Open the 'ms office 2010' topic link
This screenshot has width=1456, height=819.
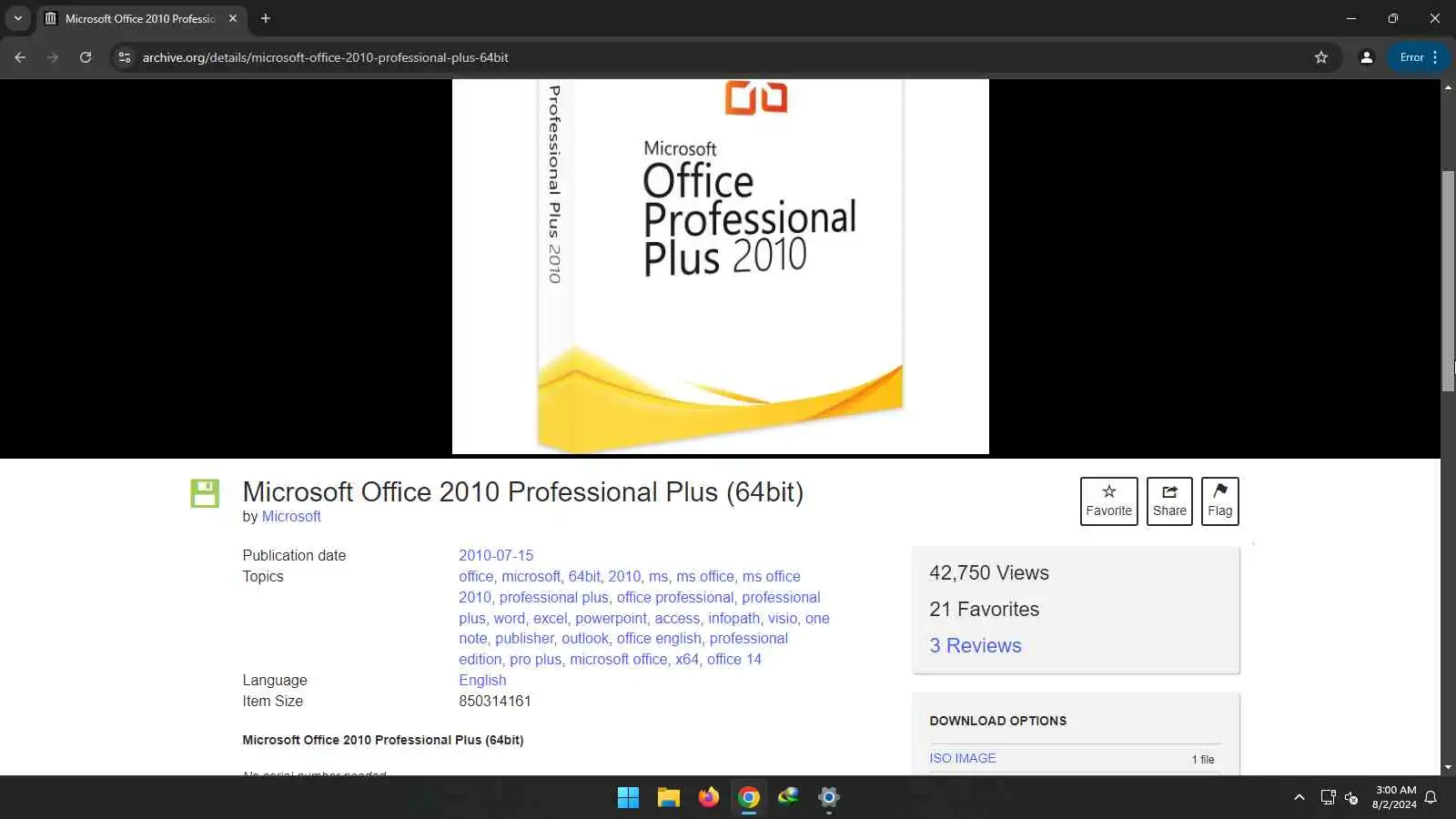[630, 587]
